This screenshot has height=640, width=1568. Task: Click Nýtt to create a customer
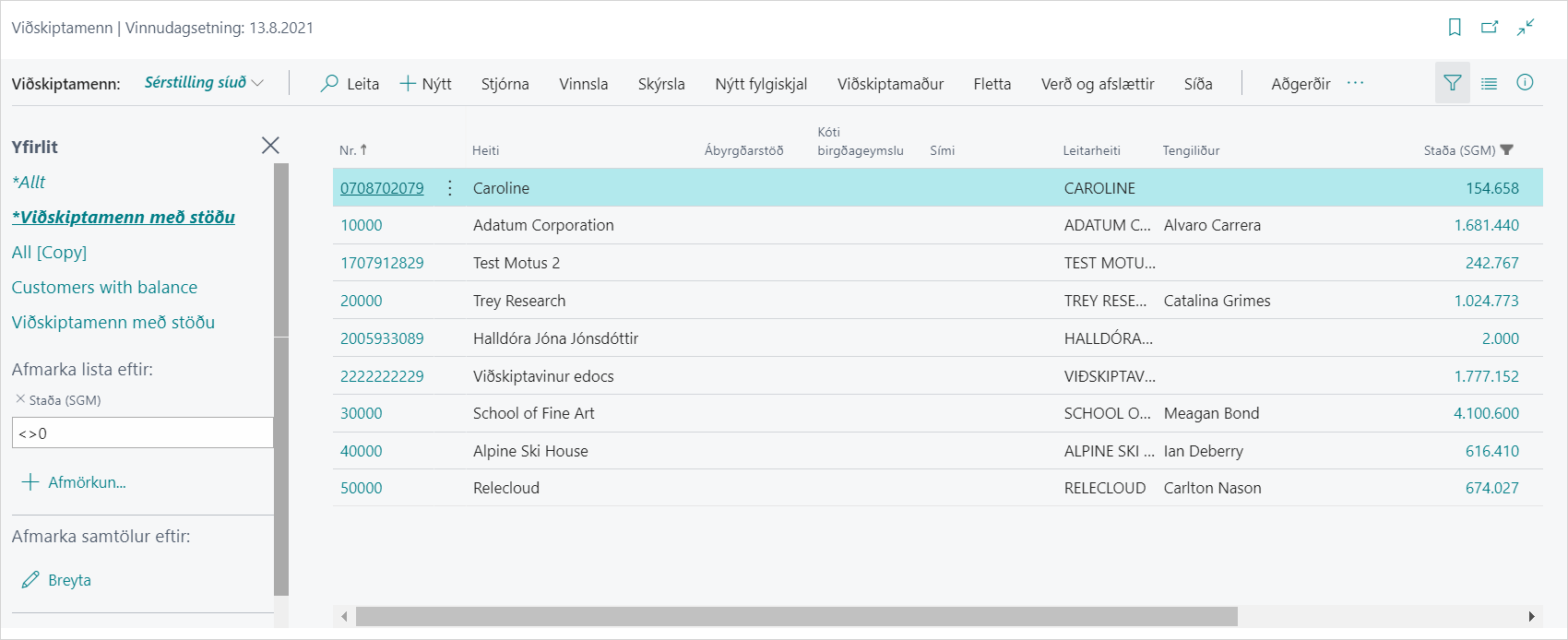(x=425, y=84)
